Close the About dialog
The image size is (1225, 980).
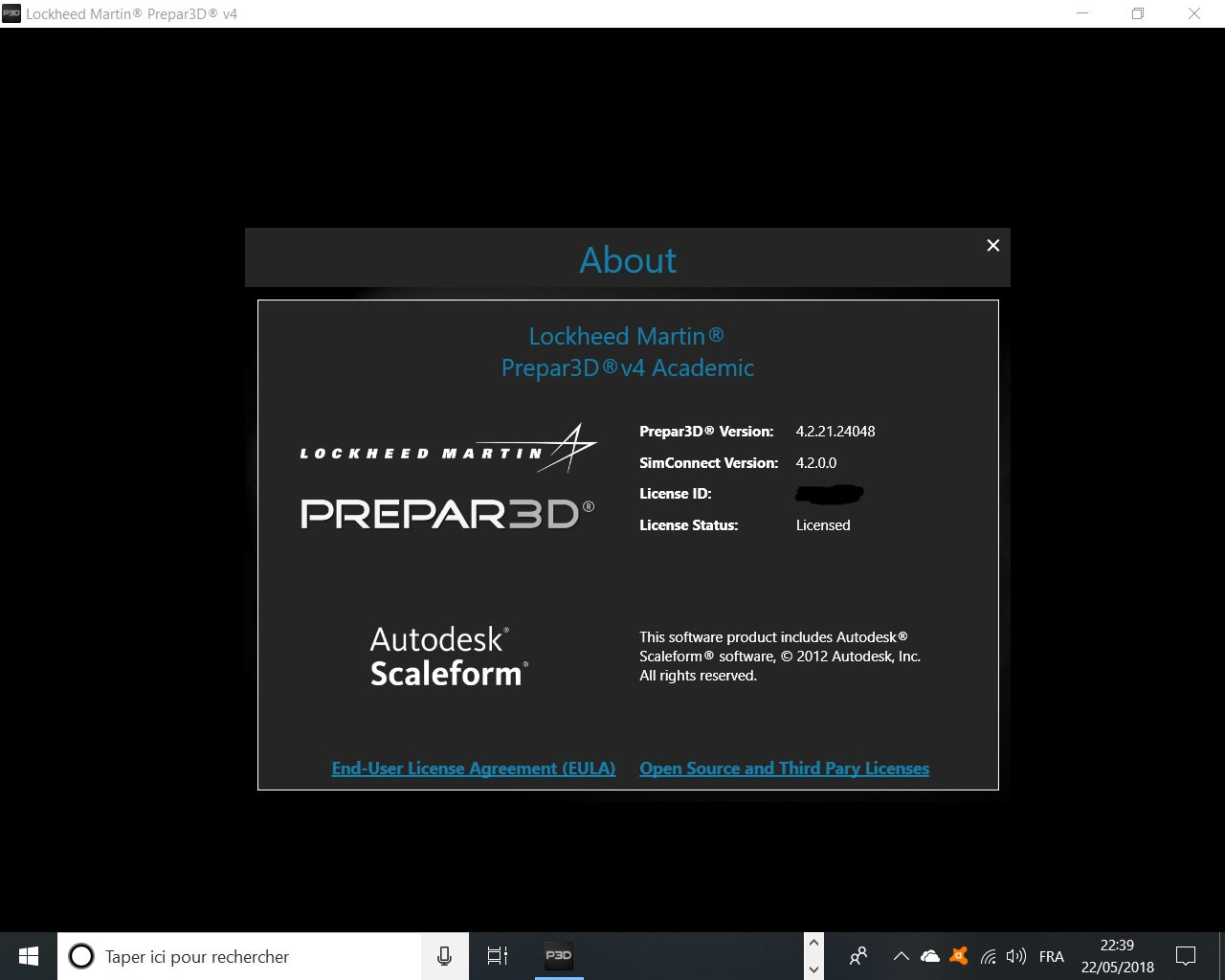[992, 246]
